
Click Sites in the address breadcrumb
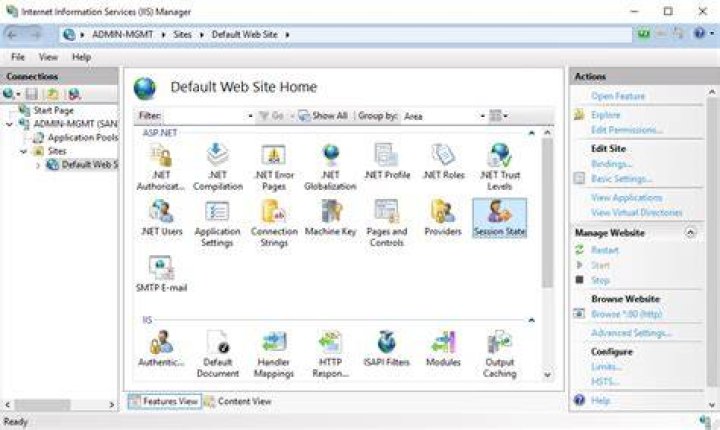(182, 34)
